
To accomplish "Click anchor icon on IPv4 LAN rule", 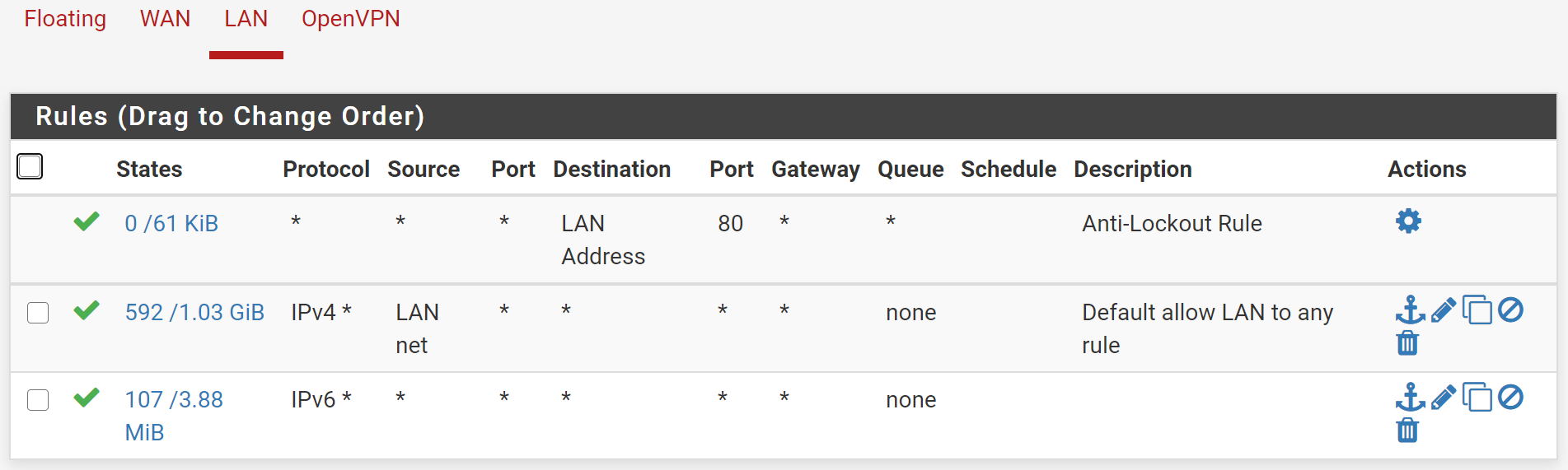I will pos(1410,310).
